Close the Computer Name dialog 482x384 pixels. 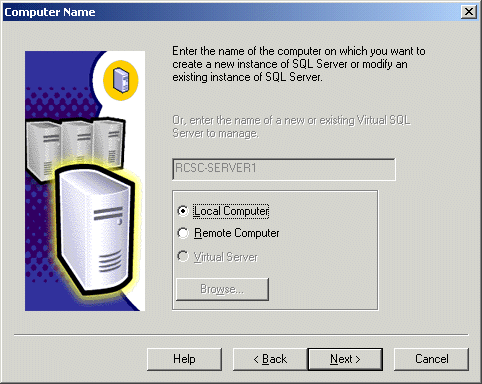coord(469,12)
